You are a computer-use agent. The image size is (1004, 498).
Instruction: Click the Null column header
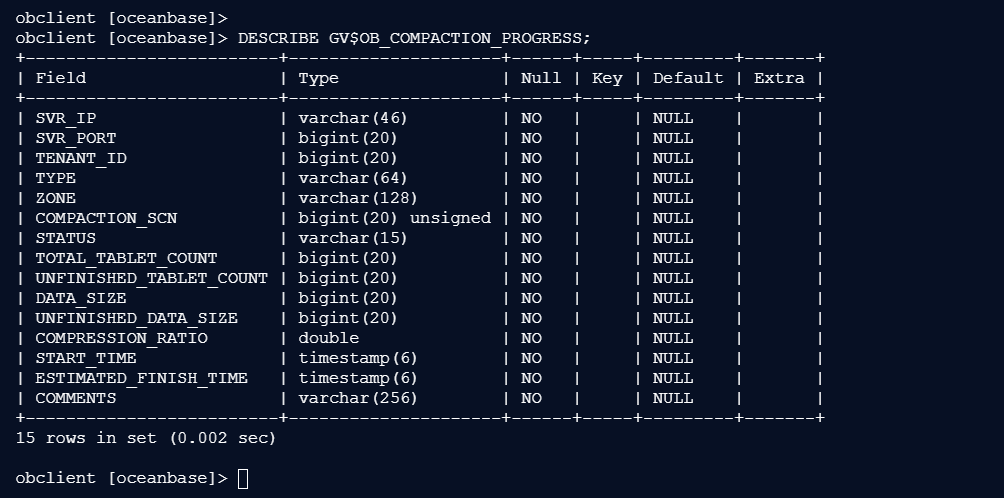tap(541, 78)
